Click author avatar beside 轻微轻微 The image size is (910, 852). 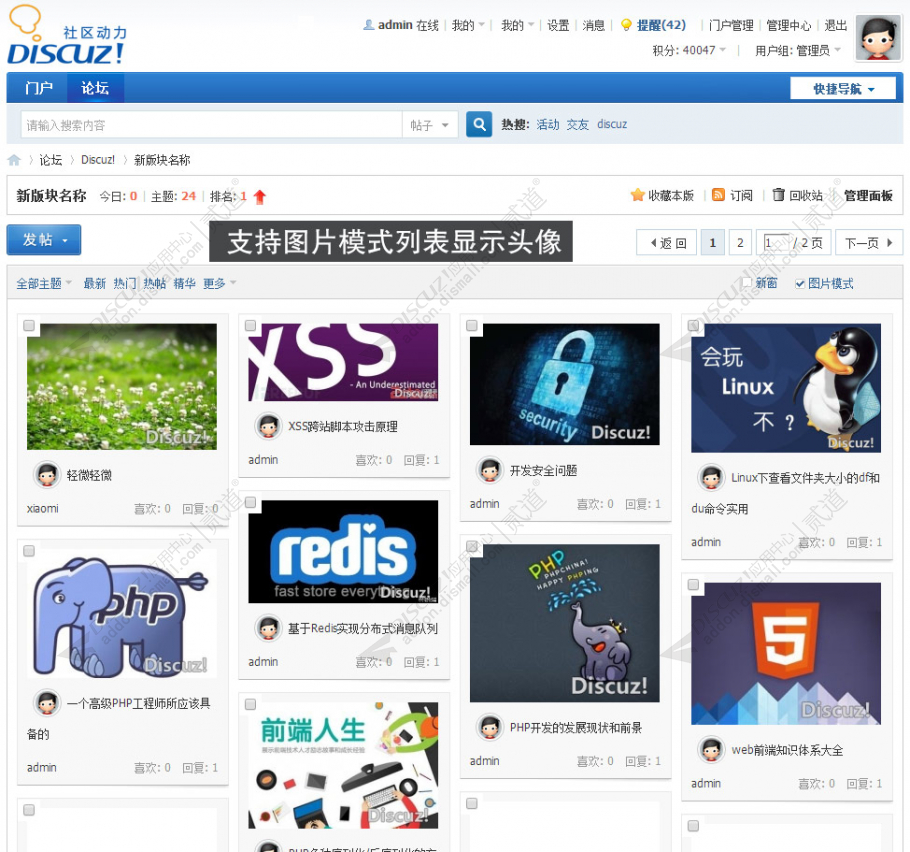click(x=47, y=475)
